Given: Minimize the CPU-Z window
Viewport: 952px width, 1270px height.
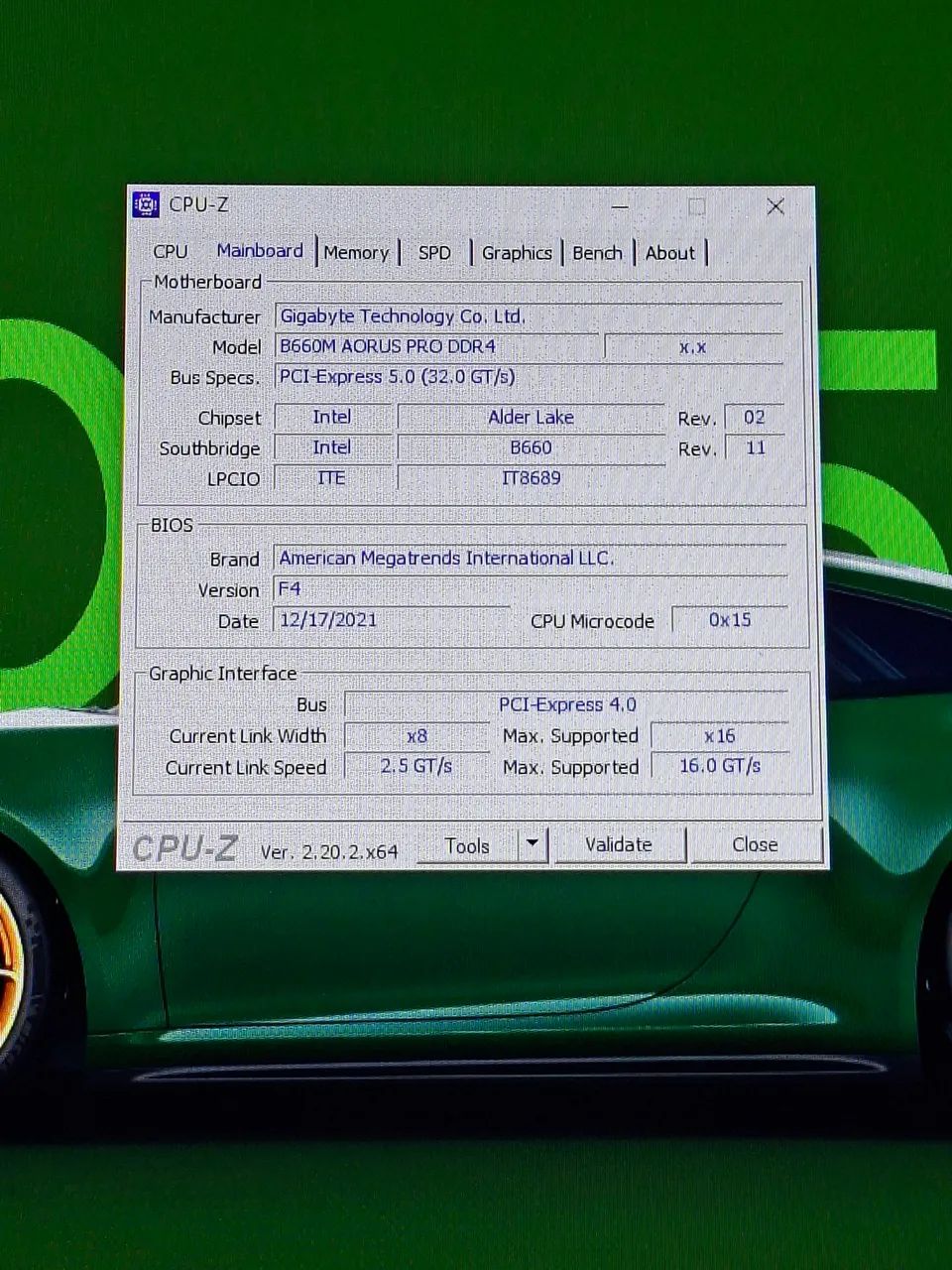Looking at the screenshot, I should (620, 206).
